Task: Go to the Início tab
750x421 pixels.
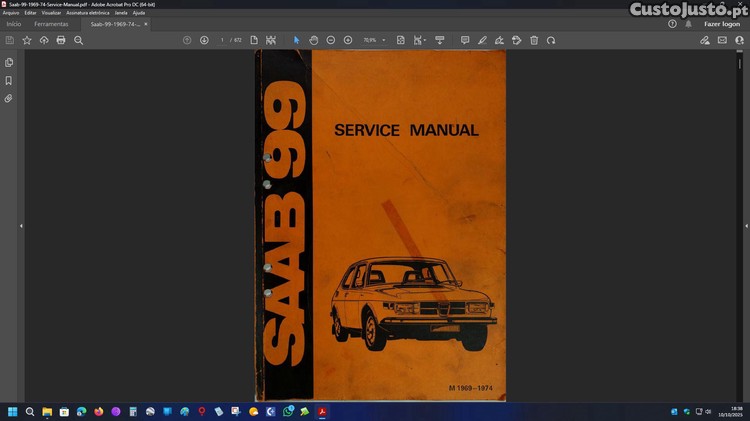Action: 14,24
